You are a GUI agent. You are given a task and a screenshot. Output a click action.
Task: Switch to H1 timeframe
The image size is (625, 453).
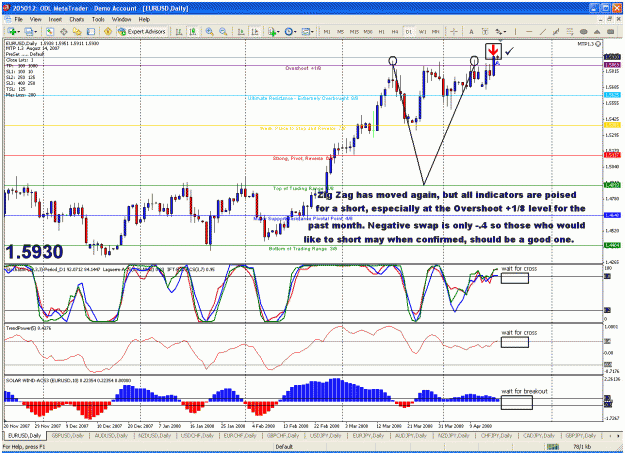(381, 32)
